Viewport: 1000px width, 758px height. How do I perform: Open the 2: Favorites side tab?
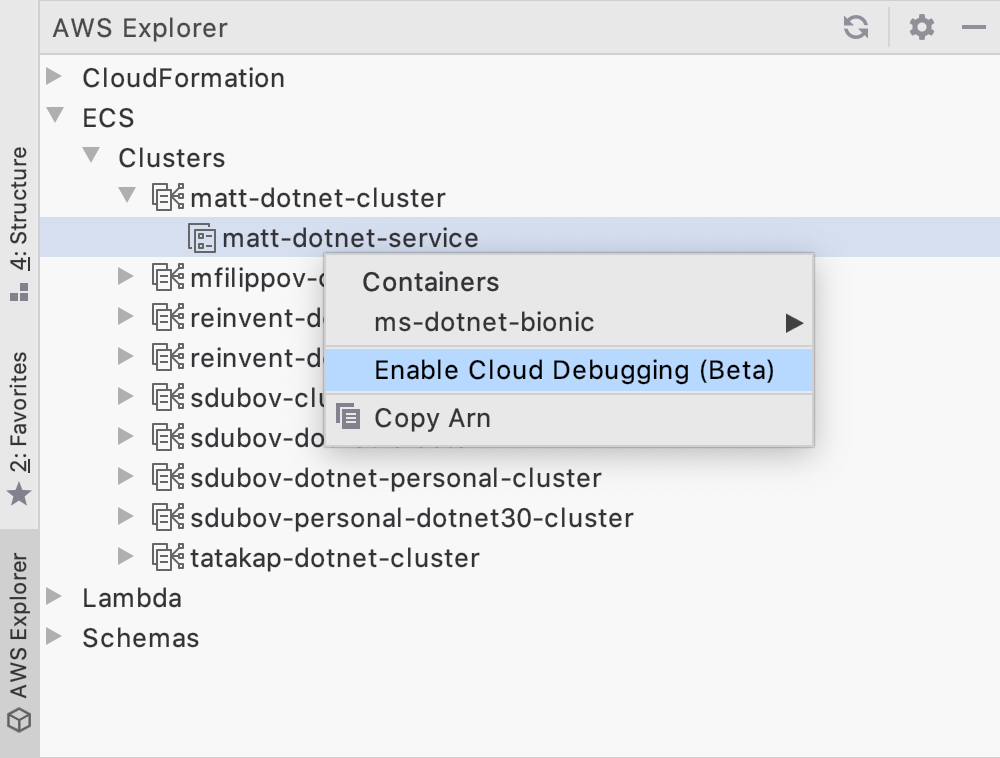pyautogui.click(x=19, y=428)
